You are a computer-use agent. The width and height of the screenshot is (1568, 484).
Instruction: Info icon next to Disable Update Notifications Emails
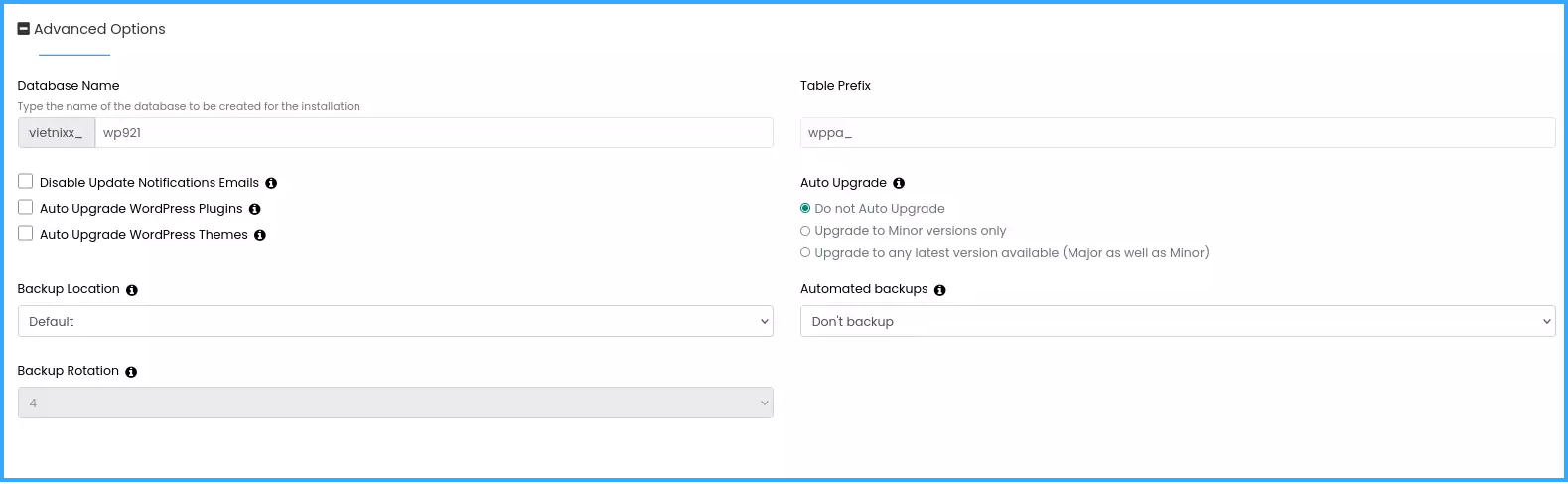tap(271, 183)
